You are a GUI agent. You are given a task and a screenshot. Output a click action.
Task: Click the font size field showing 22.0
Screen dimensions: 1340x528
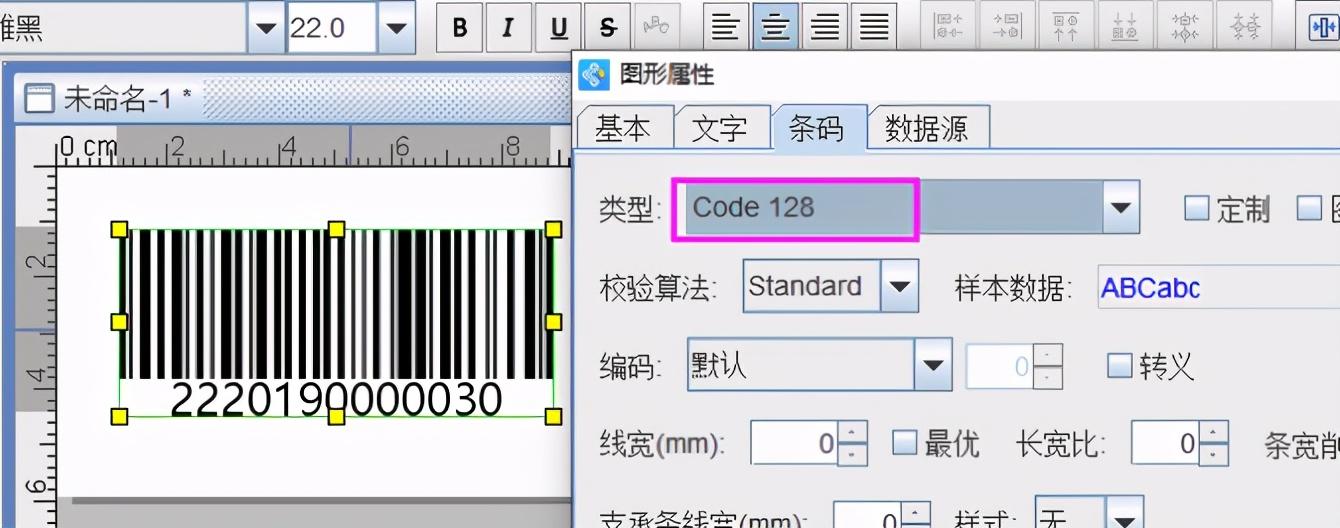(332, 28)
